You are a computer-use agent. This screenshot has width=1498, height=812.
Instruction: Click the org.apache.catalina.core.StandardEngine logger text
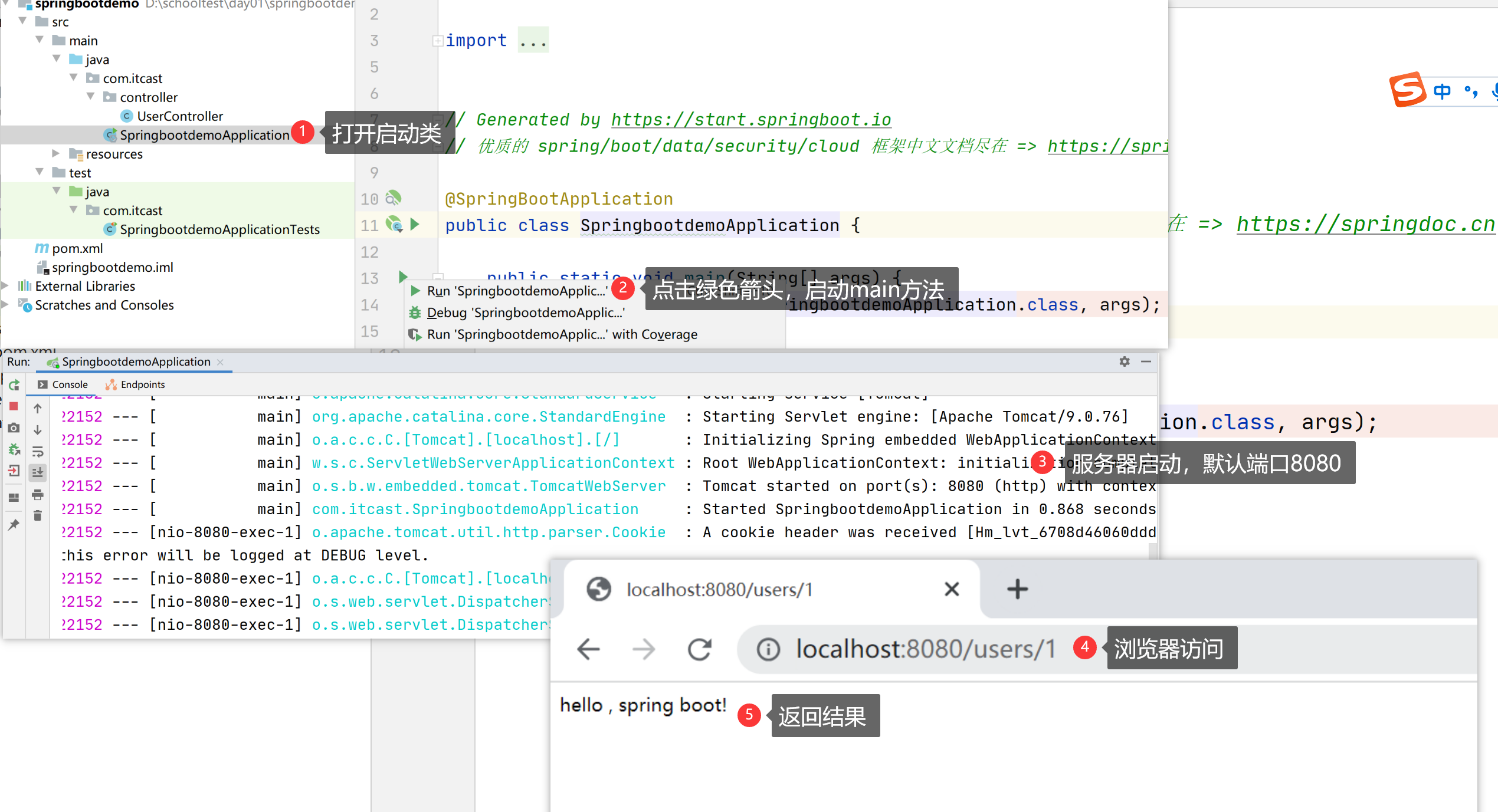(x=489, y=417)
